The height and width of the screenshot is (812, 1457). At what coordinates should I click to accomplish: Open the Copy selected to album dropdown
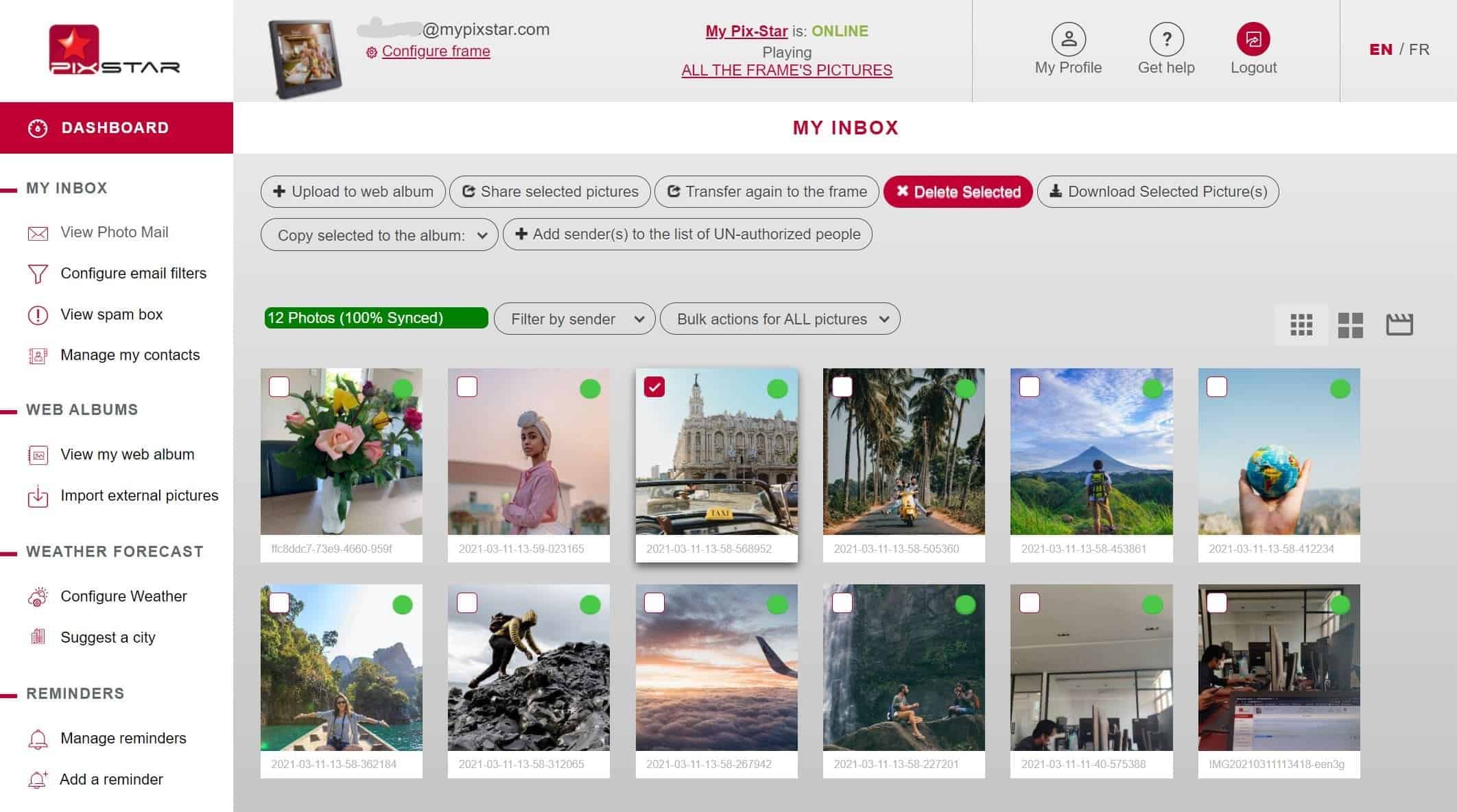click(x=379, y=235)
